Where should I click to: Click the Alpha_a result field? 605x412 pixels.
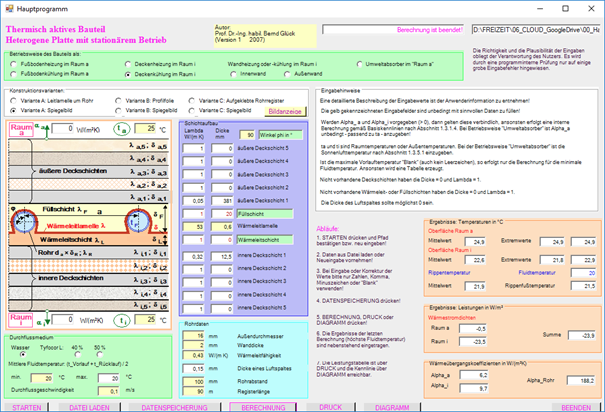coord(474,375)
